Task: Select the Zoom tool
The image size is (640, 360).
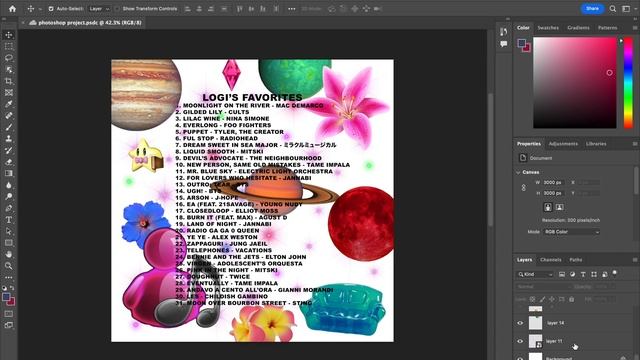Action: point(9,266)
